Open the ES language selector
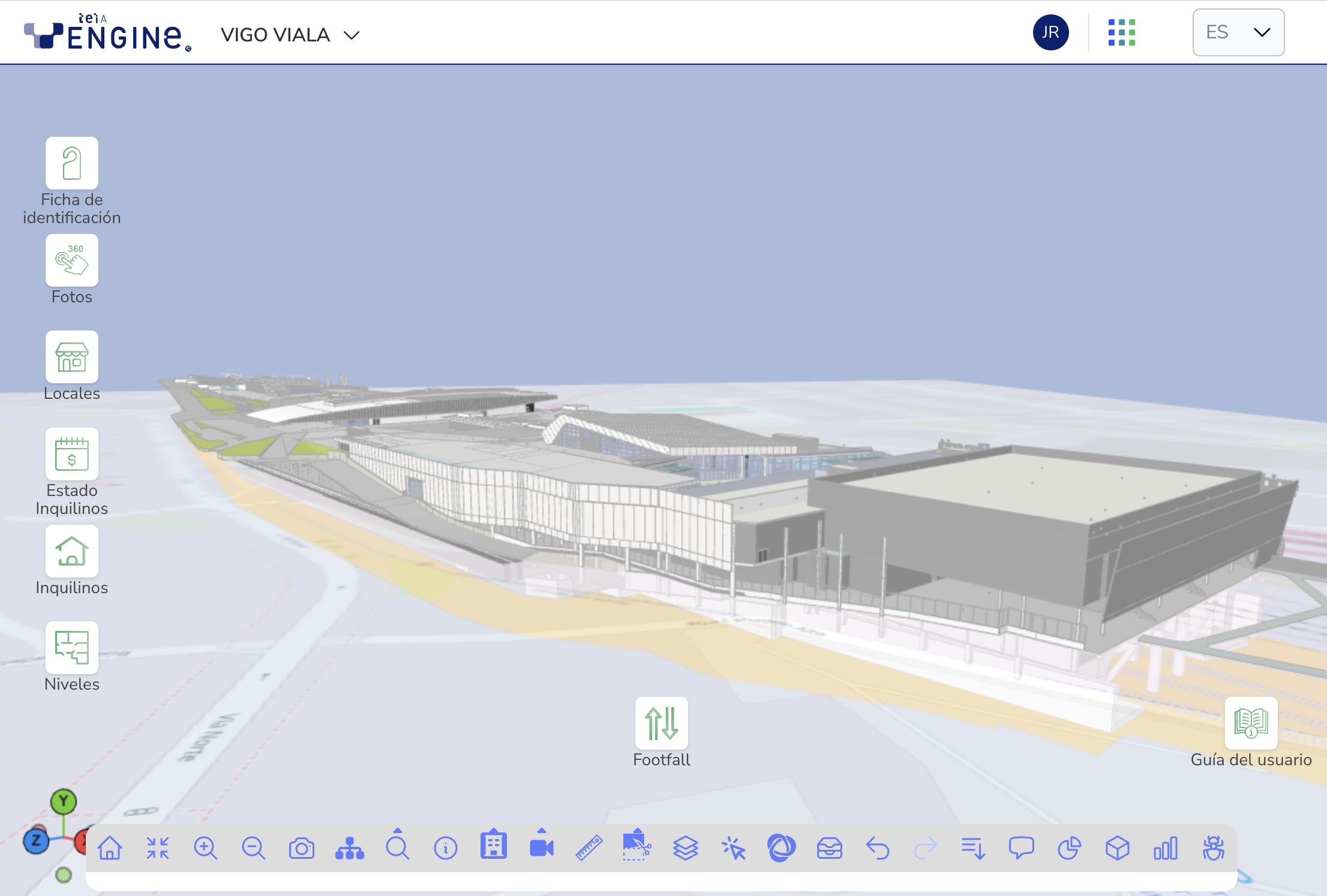 (1238, 32)
